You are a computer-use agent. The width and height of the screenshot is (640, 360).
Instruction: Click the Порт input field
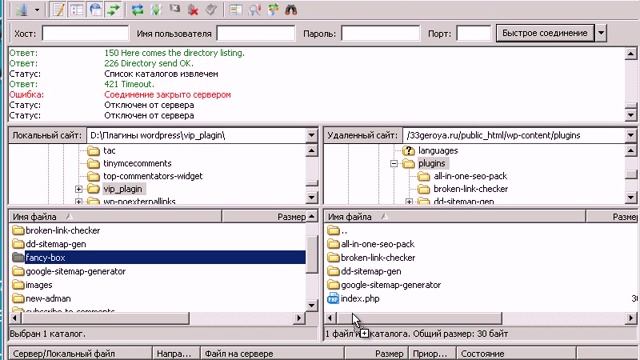point(473,33)
